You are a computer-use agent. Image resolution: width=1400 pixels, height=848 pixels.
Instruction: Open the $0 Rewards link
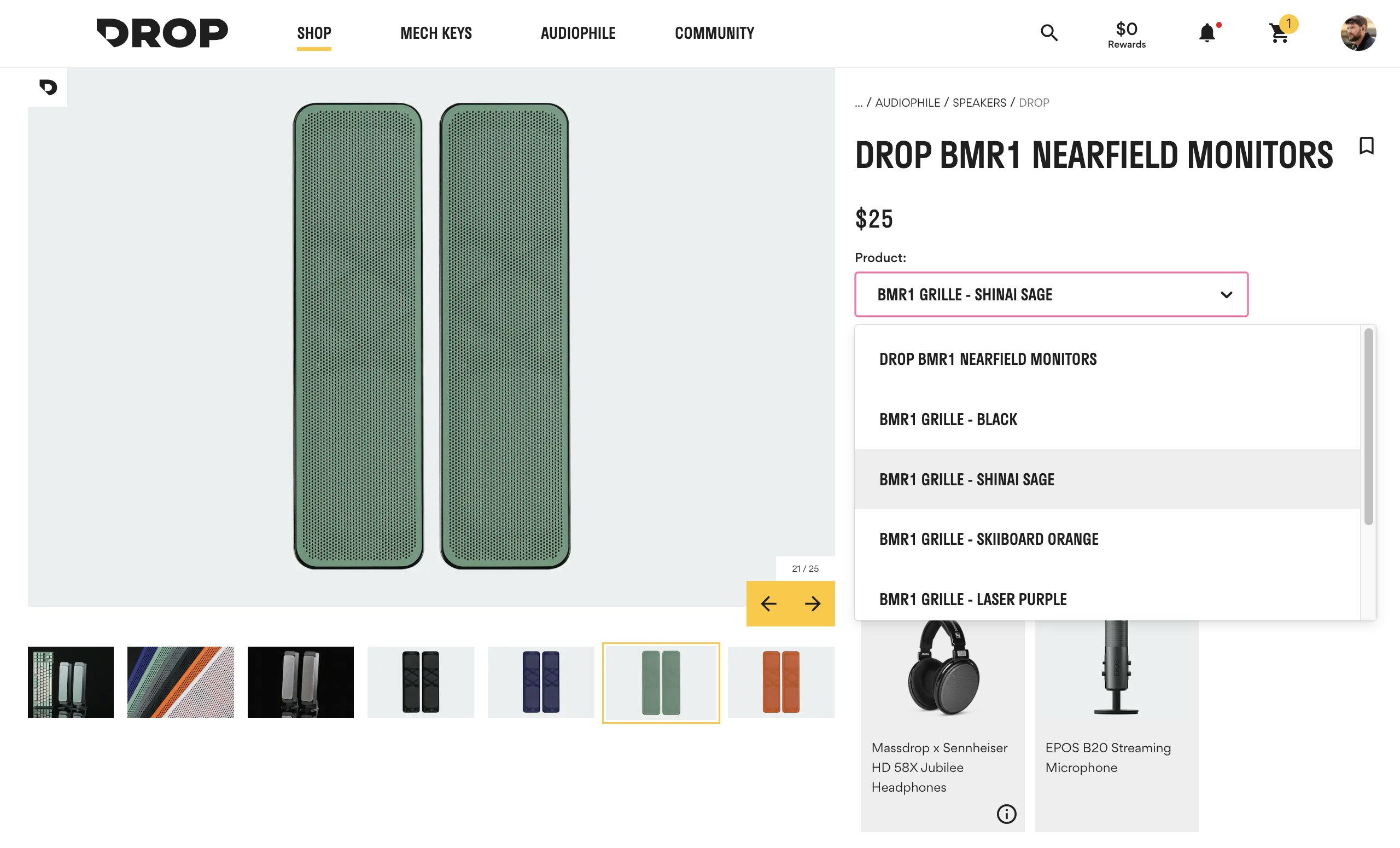pos(1126,34)
